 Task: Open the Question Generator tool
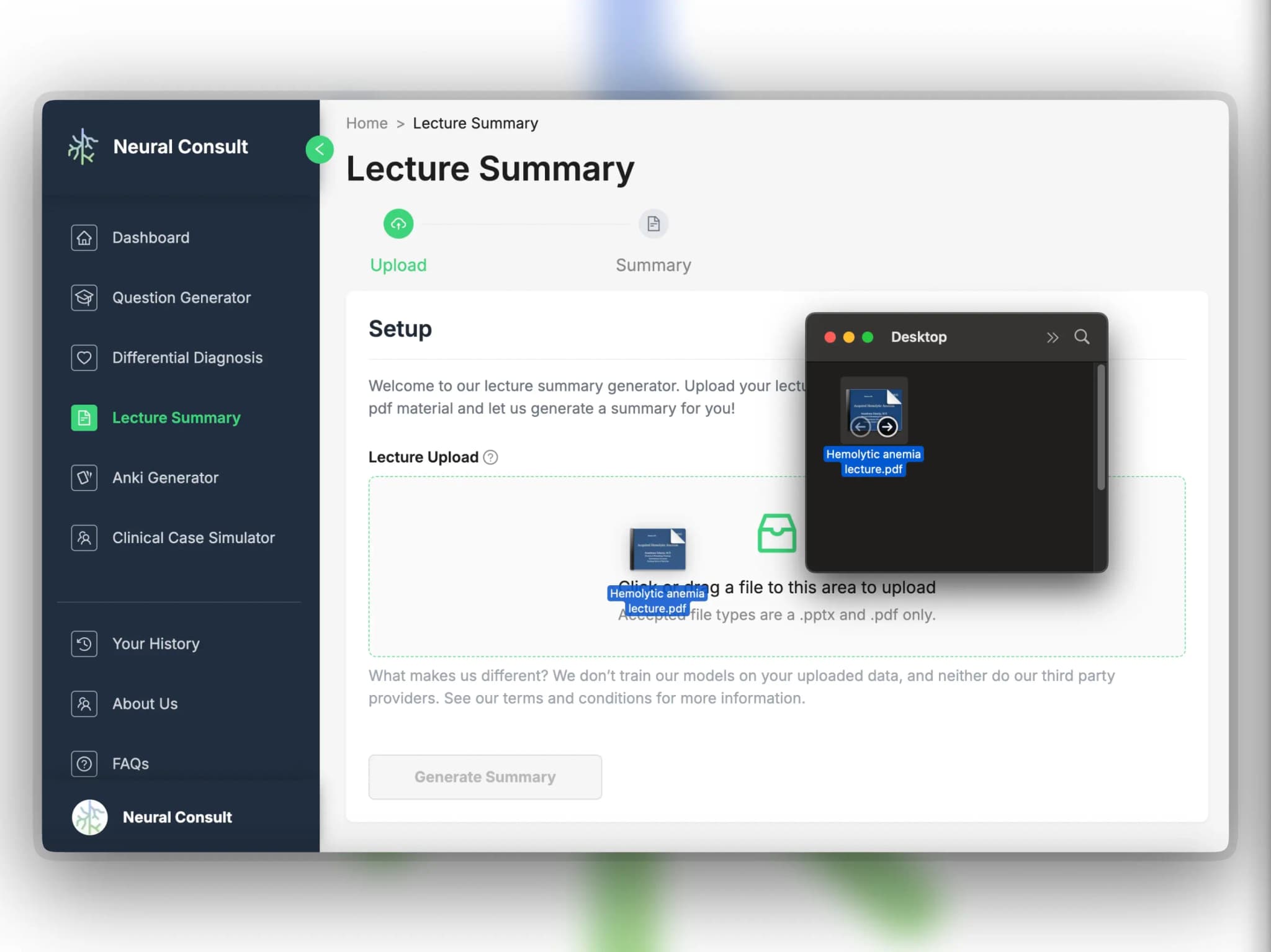(x=181, y=297)
